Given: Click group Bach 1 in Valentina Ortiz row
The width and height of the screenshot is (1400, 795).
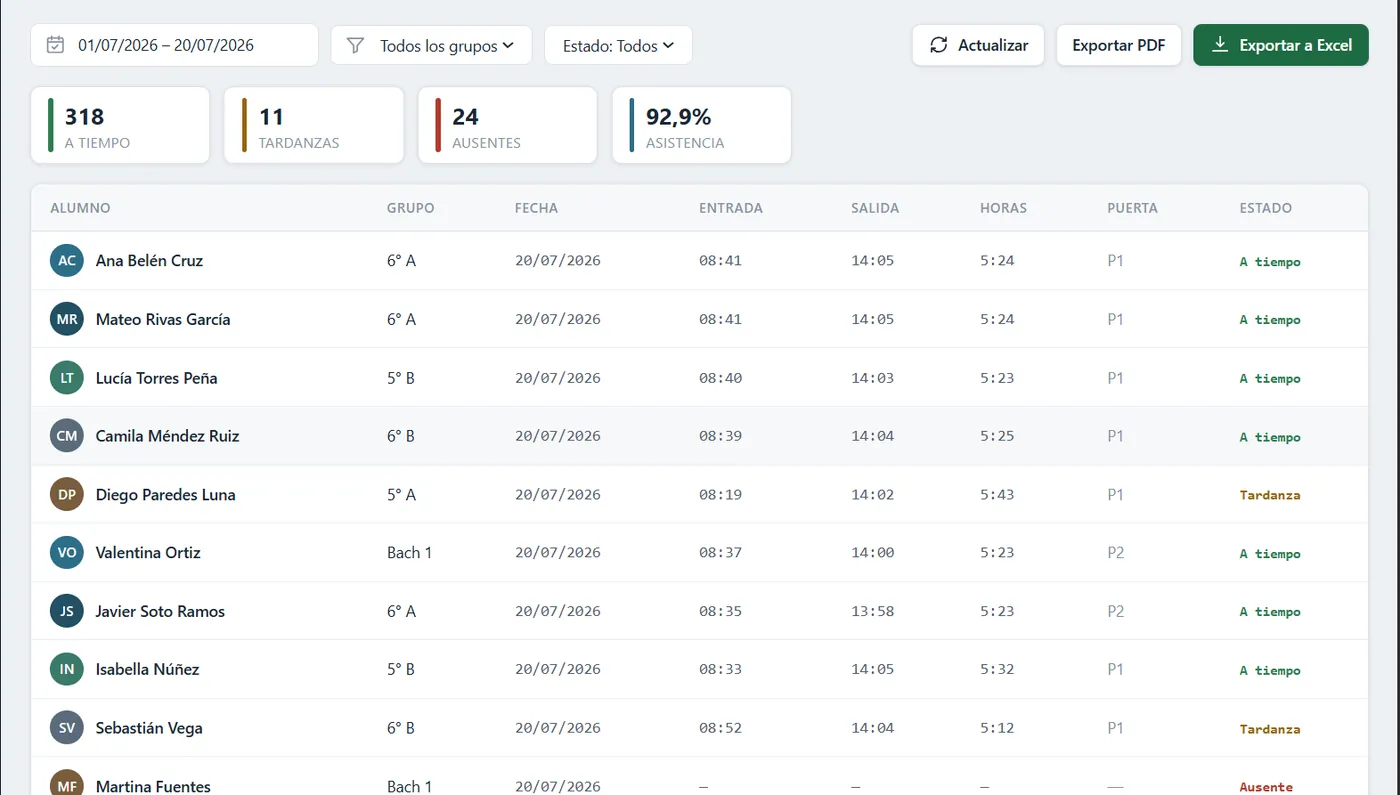Looking at the screenshot, I should [x=410, y=553].
